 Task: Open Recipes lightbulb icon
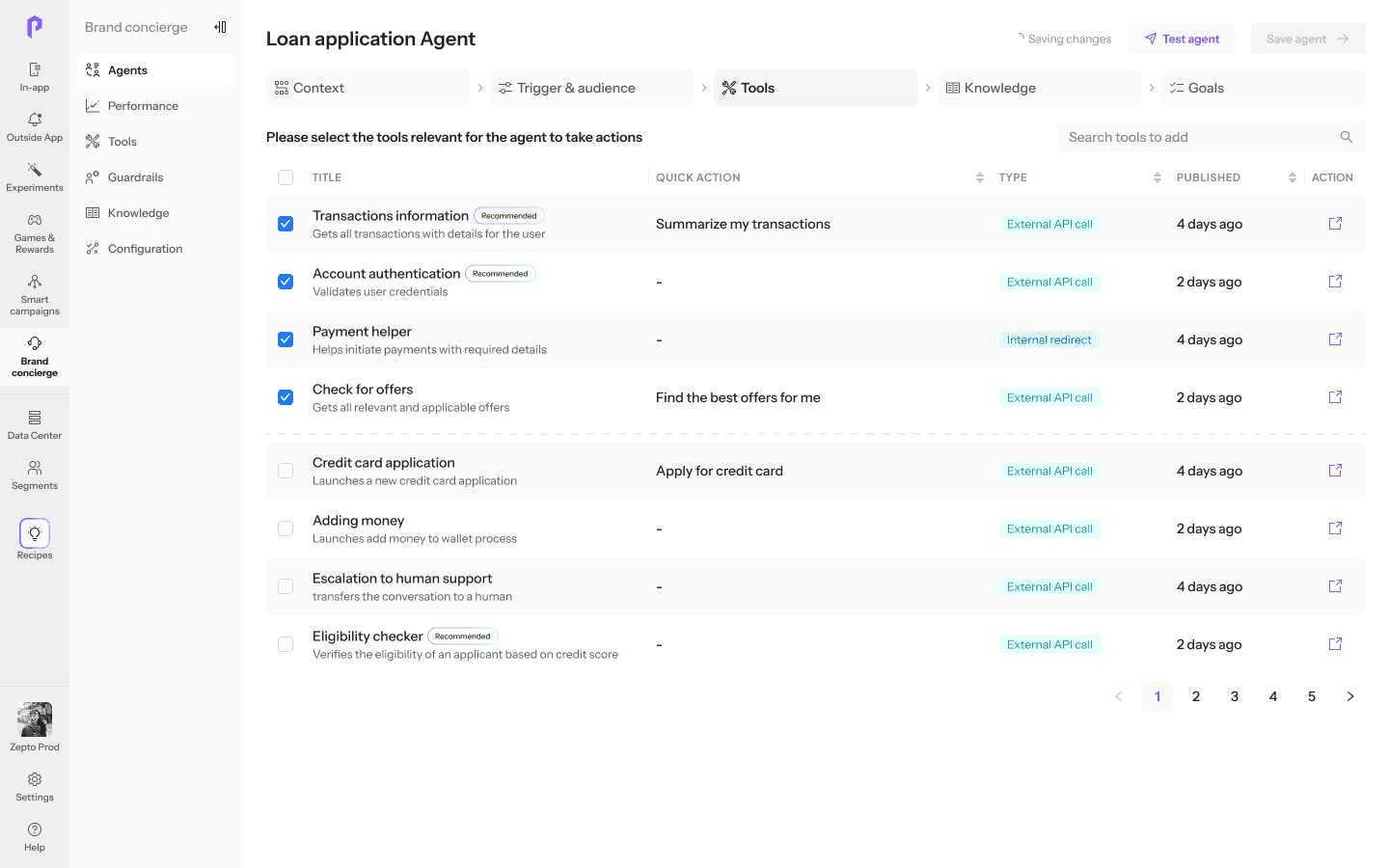[35, 533]
